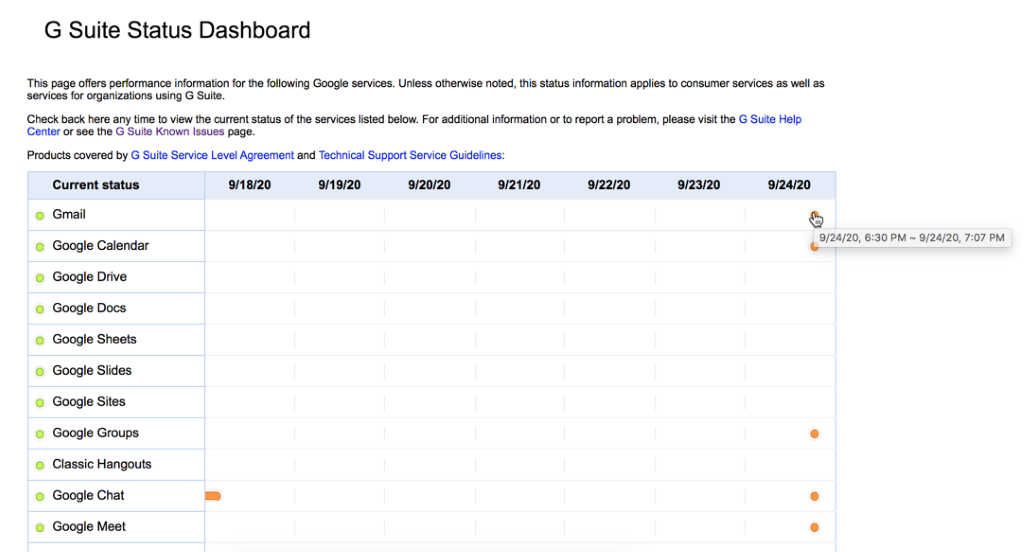Click the Google Docs service name
Viewport: 1024px width, 552px height.
[89, 308]
